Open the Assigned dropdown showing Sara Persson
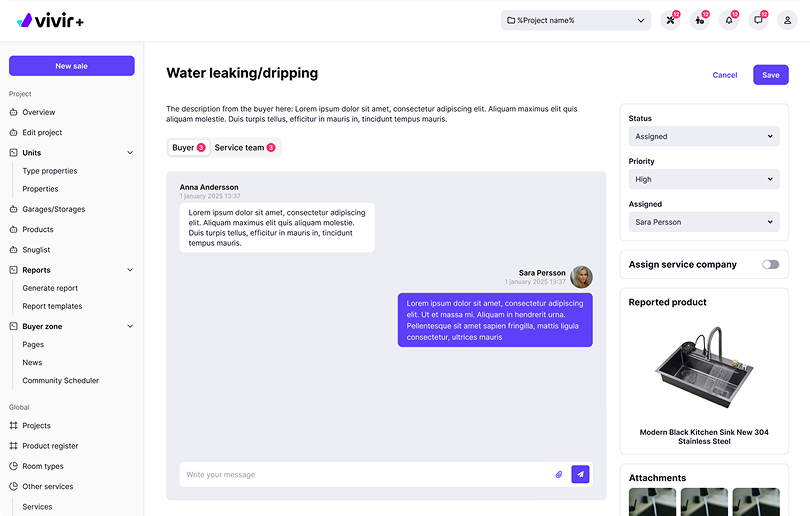 (x=704, y=222)
